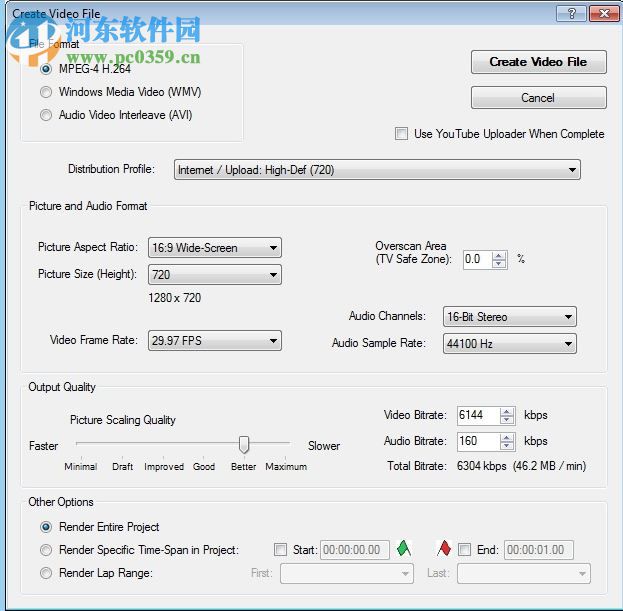Click the Audio Bitrate input field

(478, 441)
